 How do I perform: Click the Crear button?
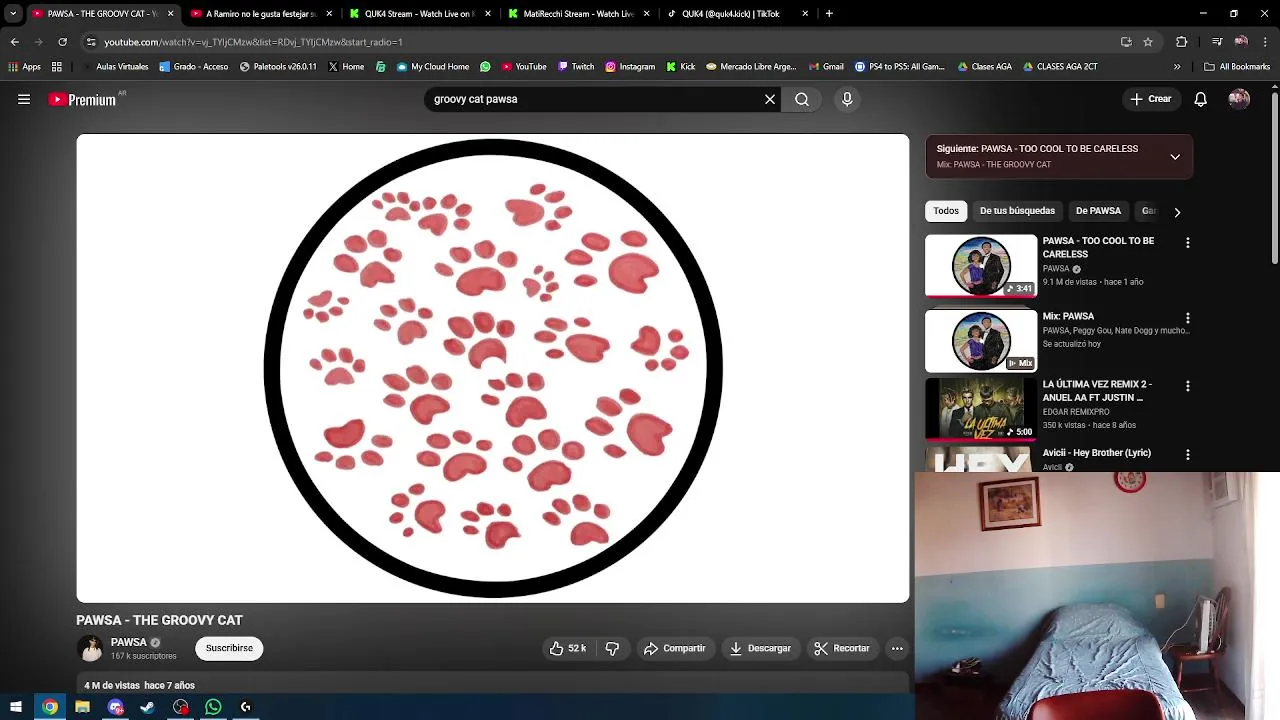pyautogui.click(x=1150, y=99)
